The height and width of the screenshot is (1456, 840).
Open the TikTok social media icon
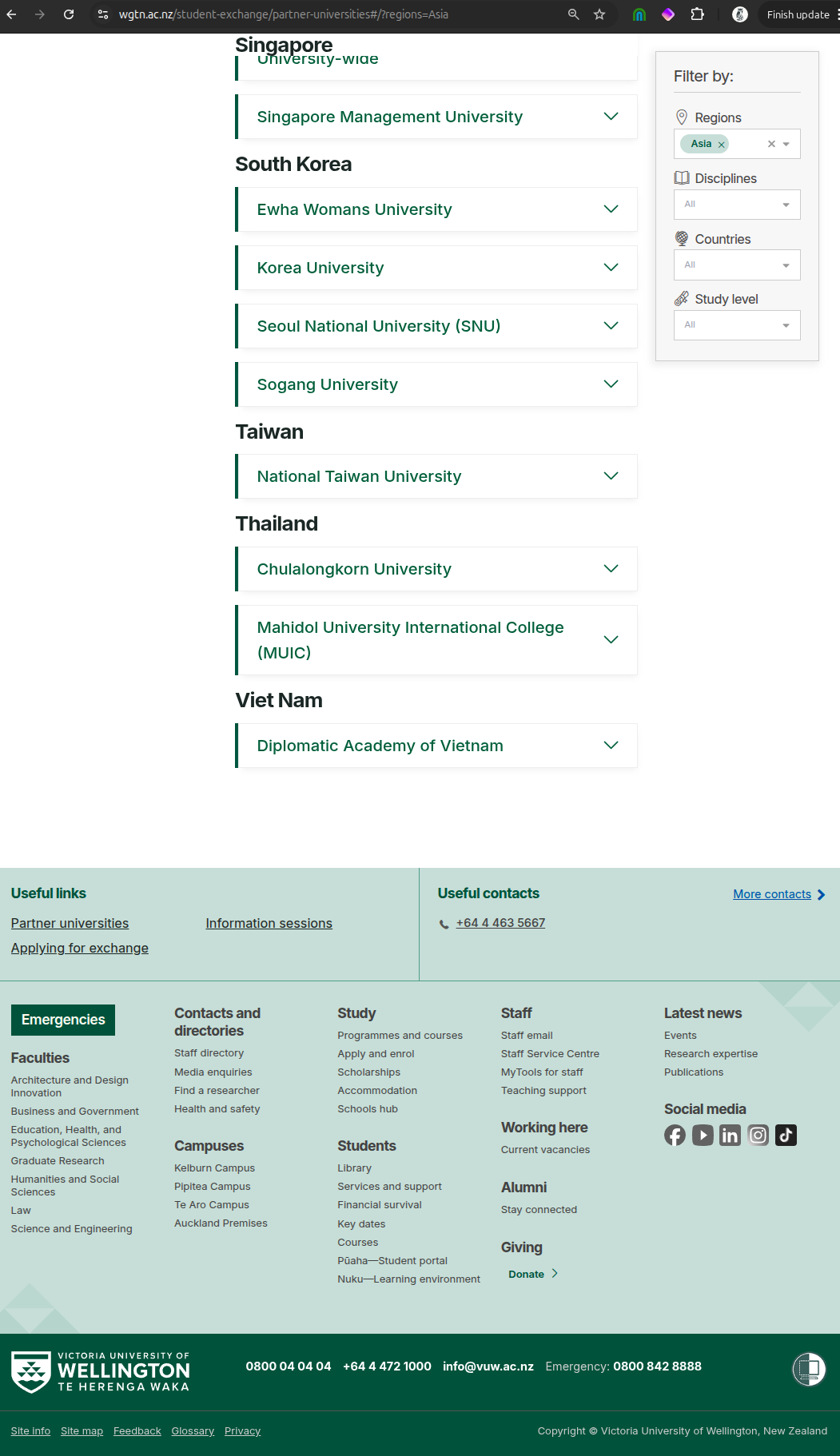click(x=786, y=1136)
